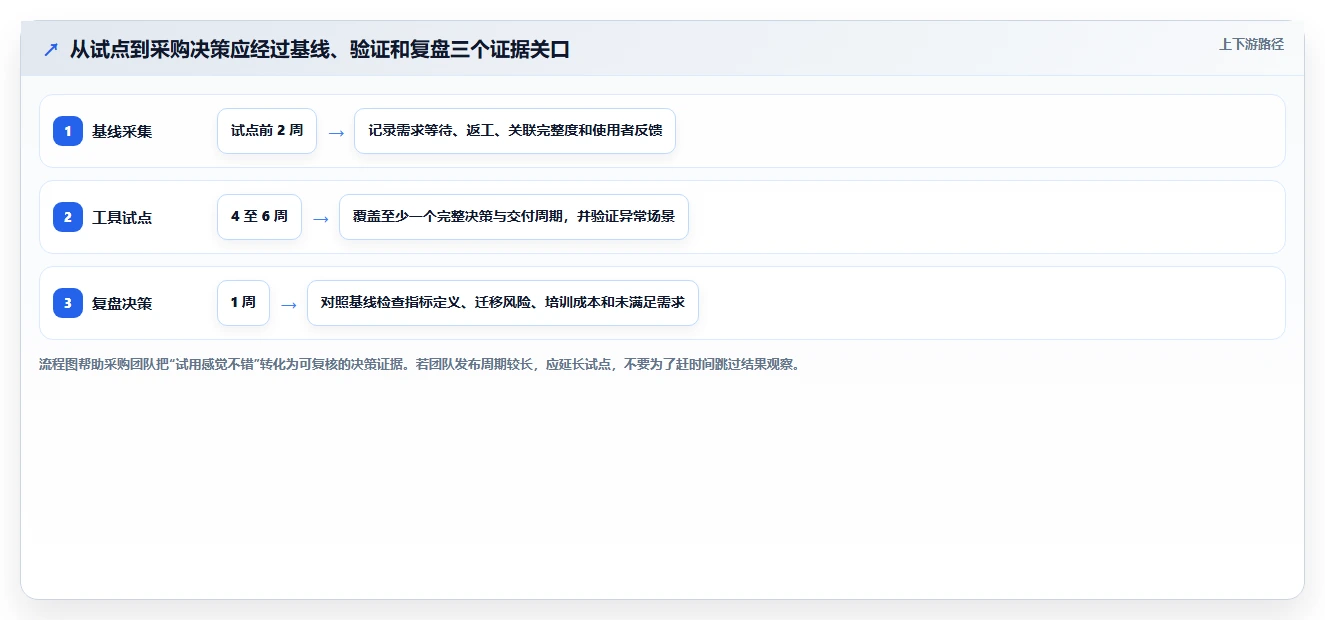
Task: Click the footnote starting with 流程图帮助采购团队
Action: click(x=419, y=364)
